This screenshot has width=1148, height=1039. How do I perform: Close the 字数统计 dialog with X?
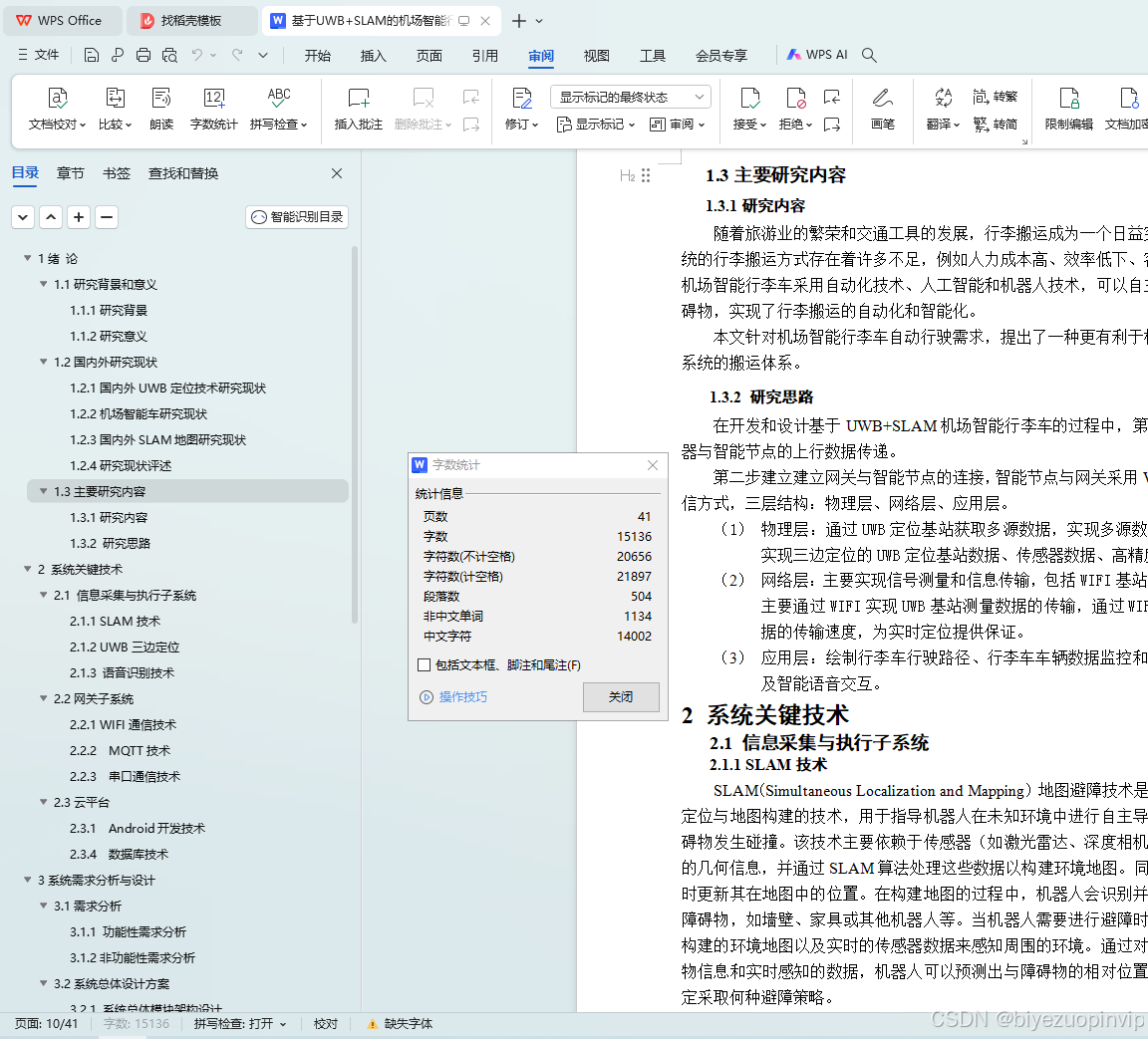[653, 465]
